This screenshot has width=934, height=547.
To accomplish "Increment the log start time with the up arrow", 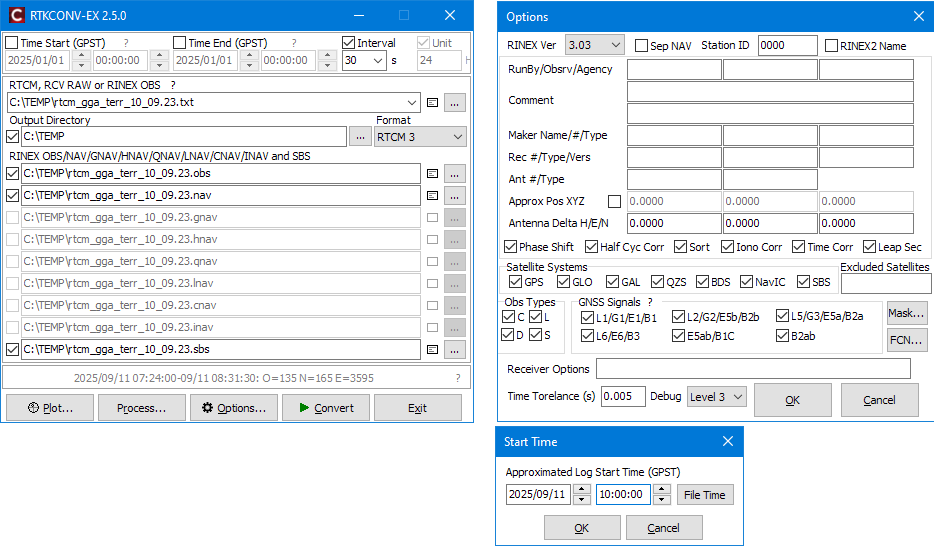I will tap(661, 490).
